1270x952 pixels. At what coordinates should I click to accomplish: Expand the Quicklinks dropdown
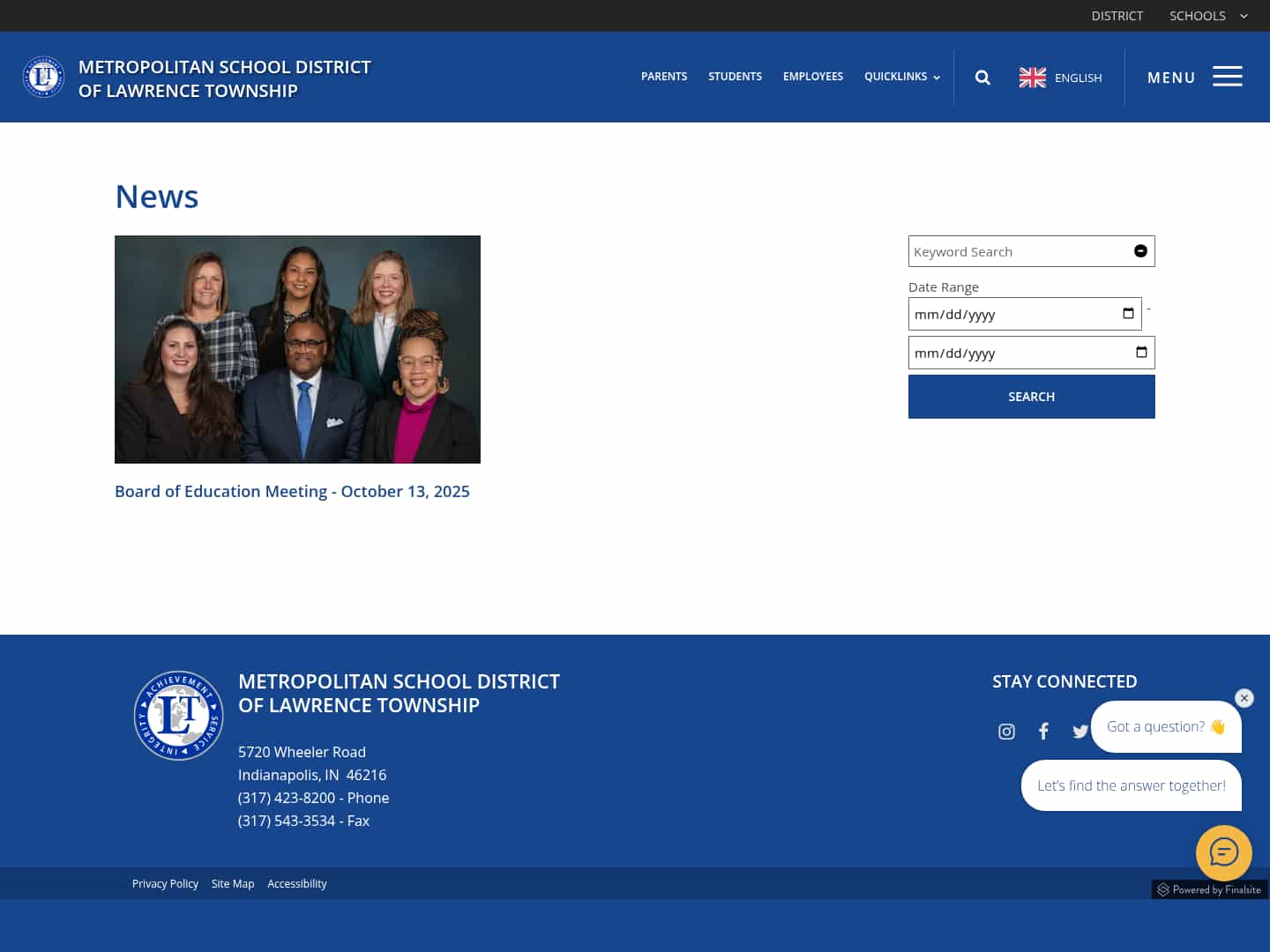tap(901, 77)
